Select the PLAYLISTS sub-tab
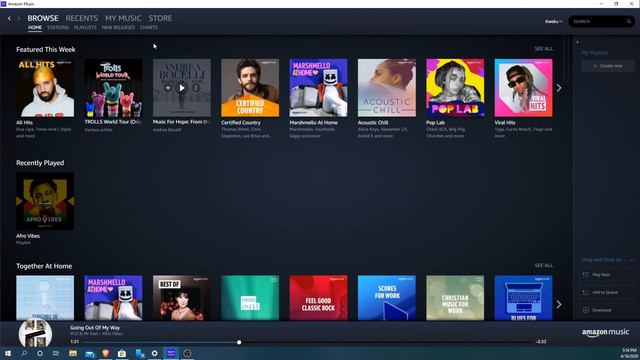Viewport: 640px width, 360px height. click(x=85, y=28)
